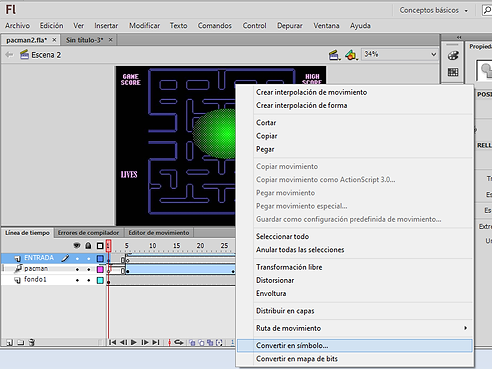Go to first frame button
The width and height of the screenshot is (492, 369).
(112, 342)
